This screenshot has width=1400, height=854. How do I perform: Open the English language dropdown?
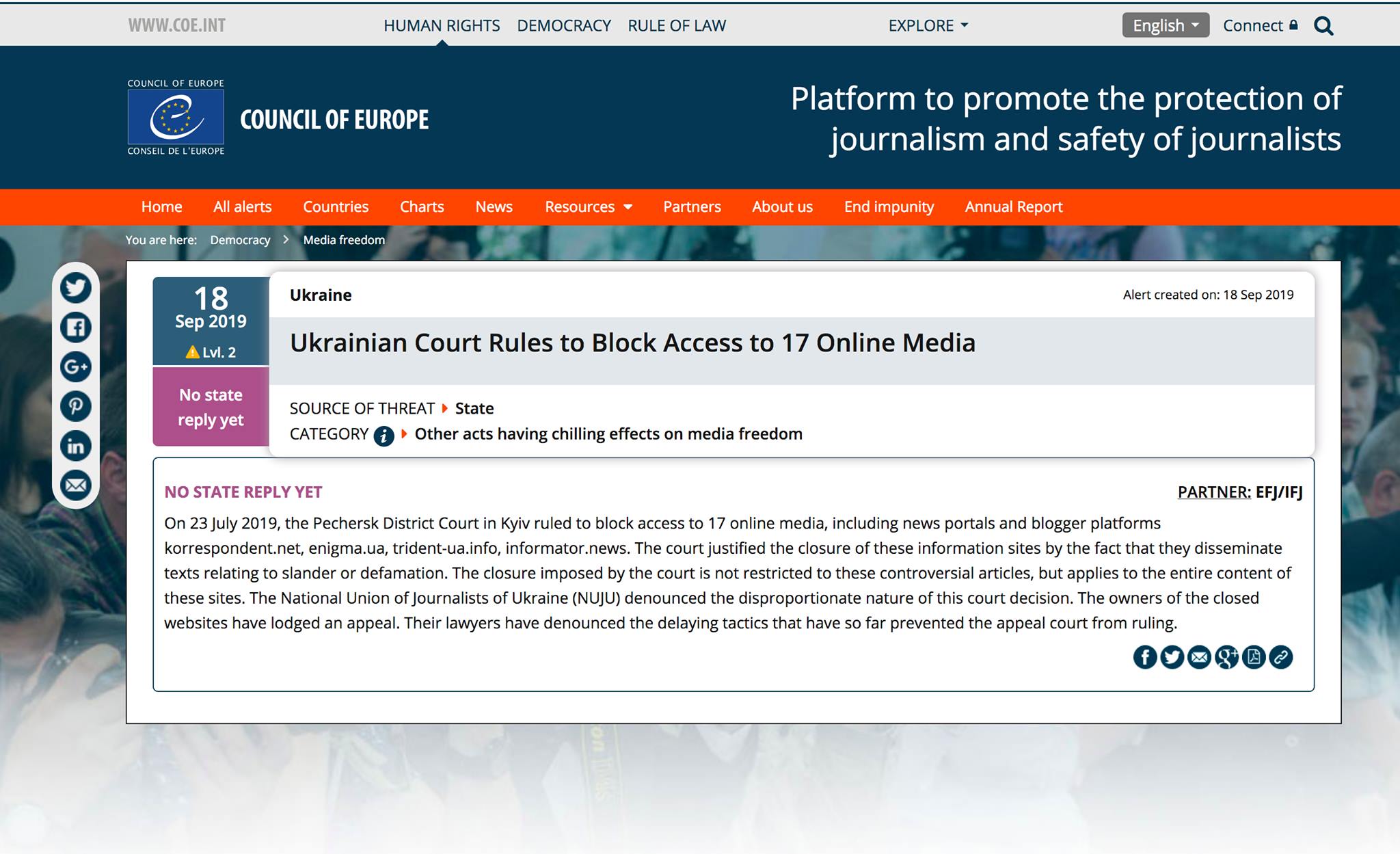click(1166, 25)
